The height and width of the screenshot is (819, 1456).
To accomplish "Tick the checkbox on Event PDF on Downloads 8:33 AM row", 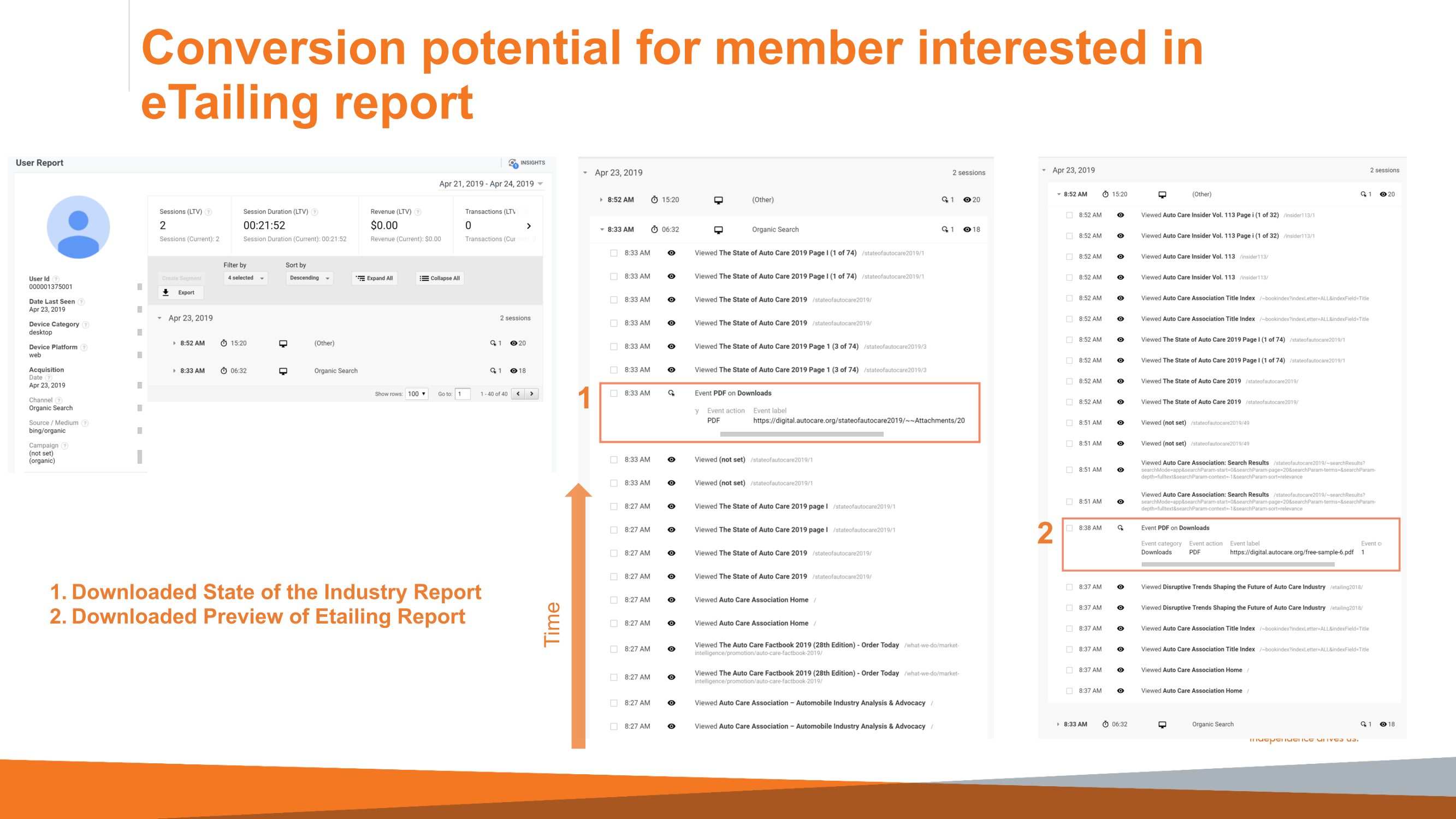I will [x=614, y=393].
